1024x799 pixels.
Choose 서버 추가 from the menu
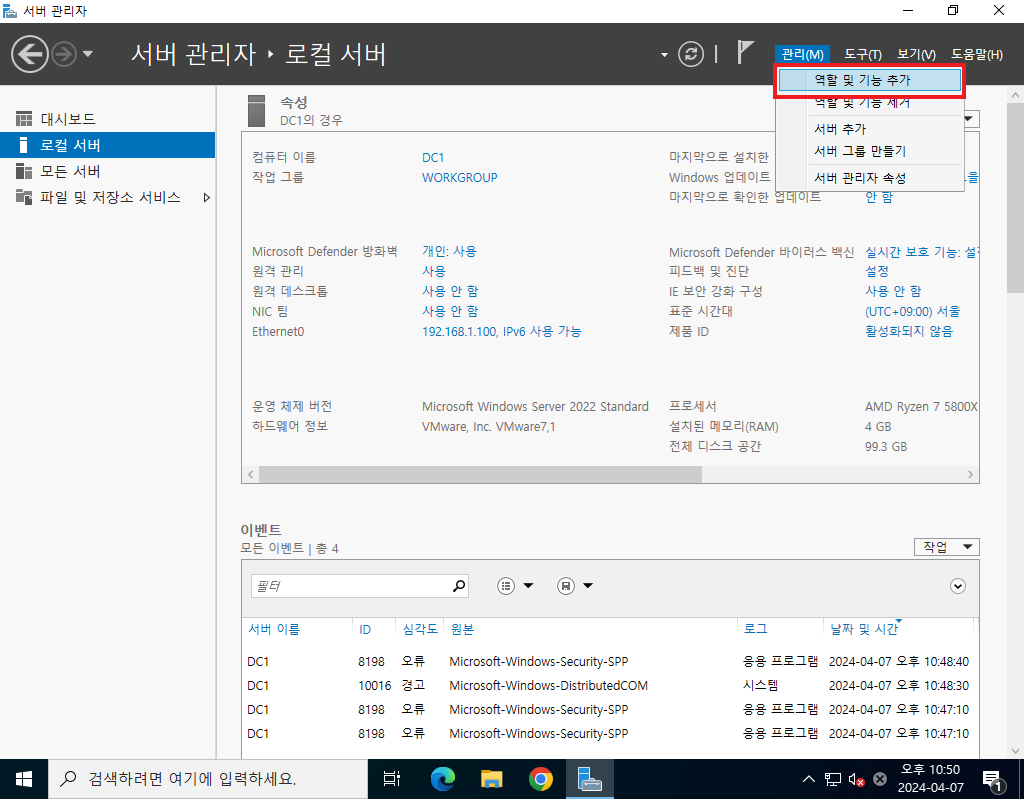click(x=869, y=129)
